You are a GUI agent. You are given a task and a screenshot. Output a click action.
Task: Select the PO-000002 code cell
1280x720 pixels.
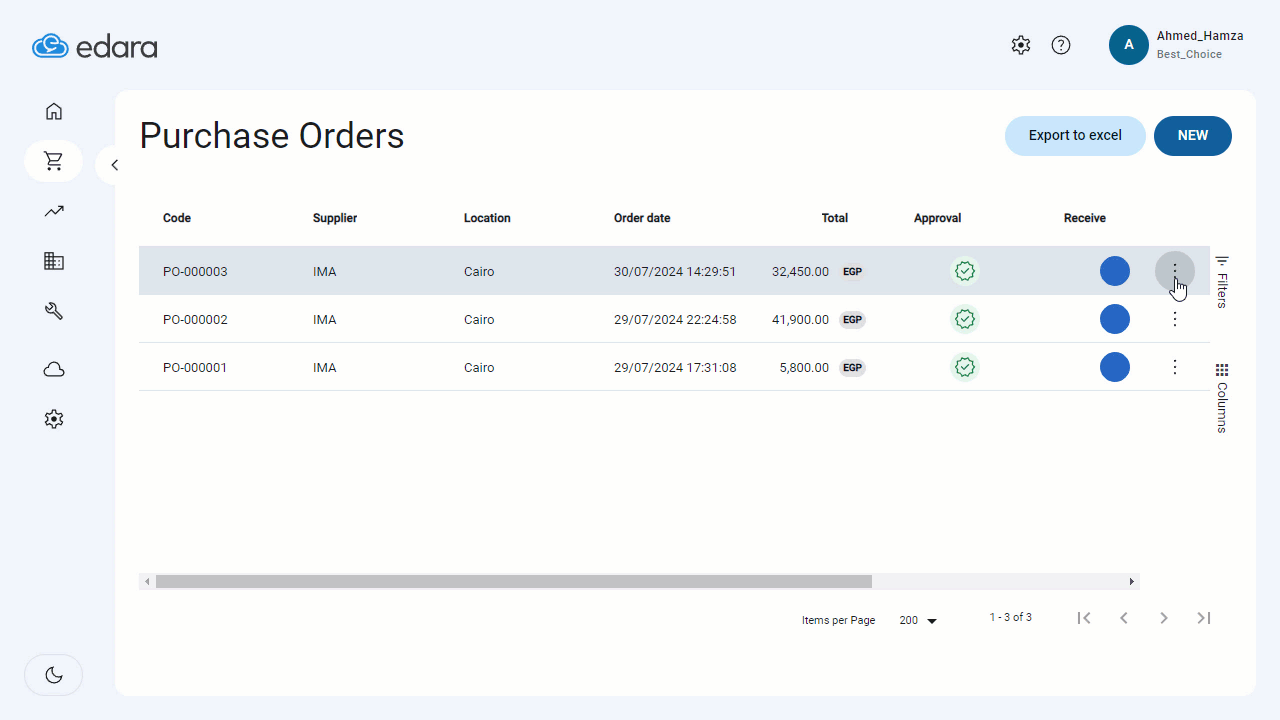195,319
